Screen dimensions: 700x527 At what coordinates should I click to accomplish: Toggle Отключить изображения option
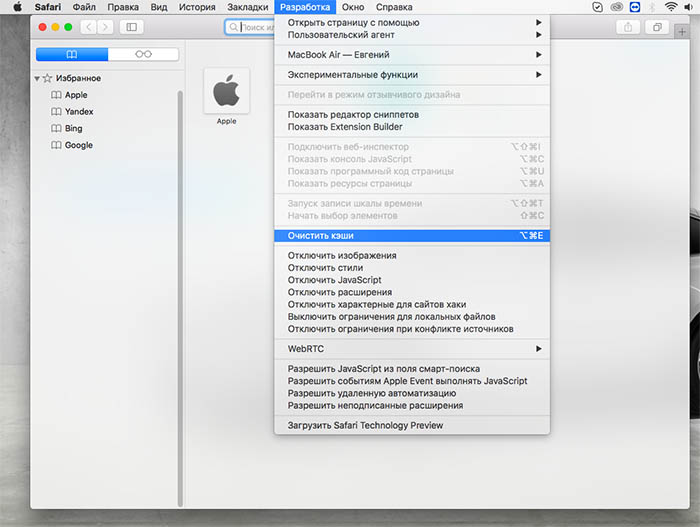[x=412, y=255]
